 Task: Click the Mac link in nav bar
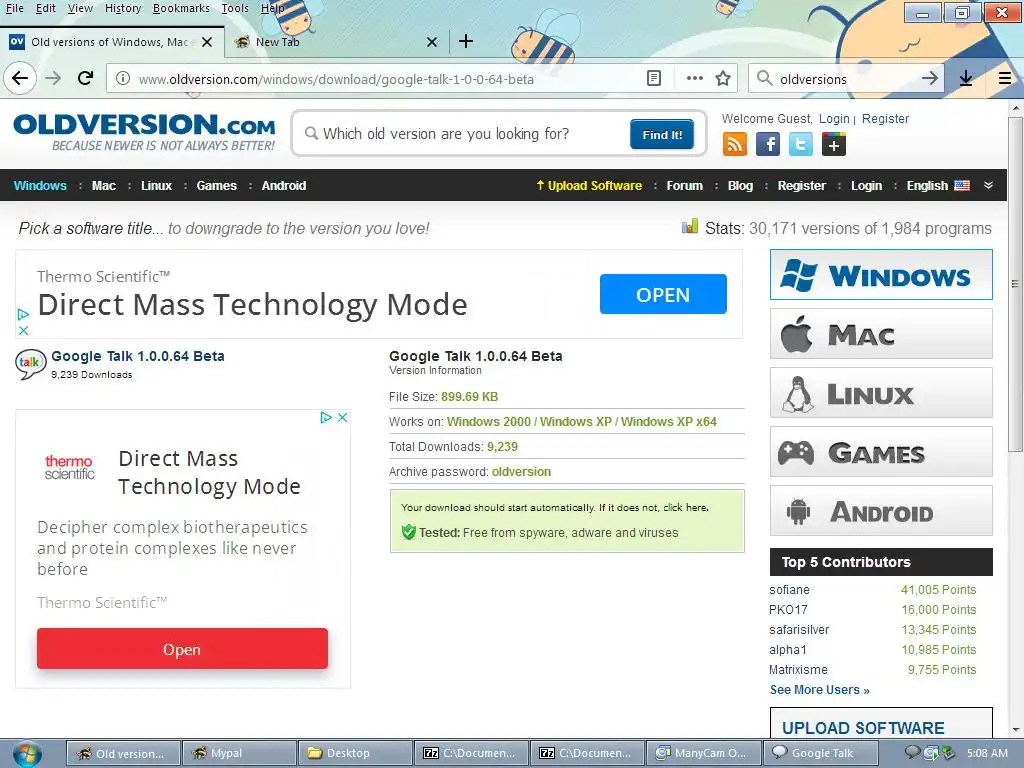tap(104, 185)
